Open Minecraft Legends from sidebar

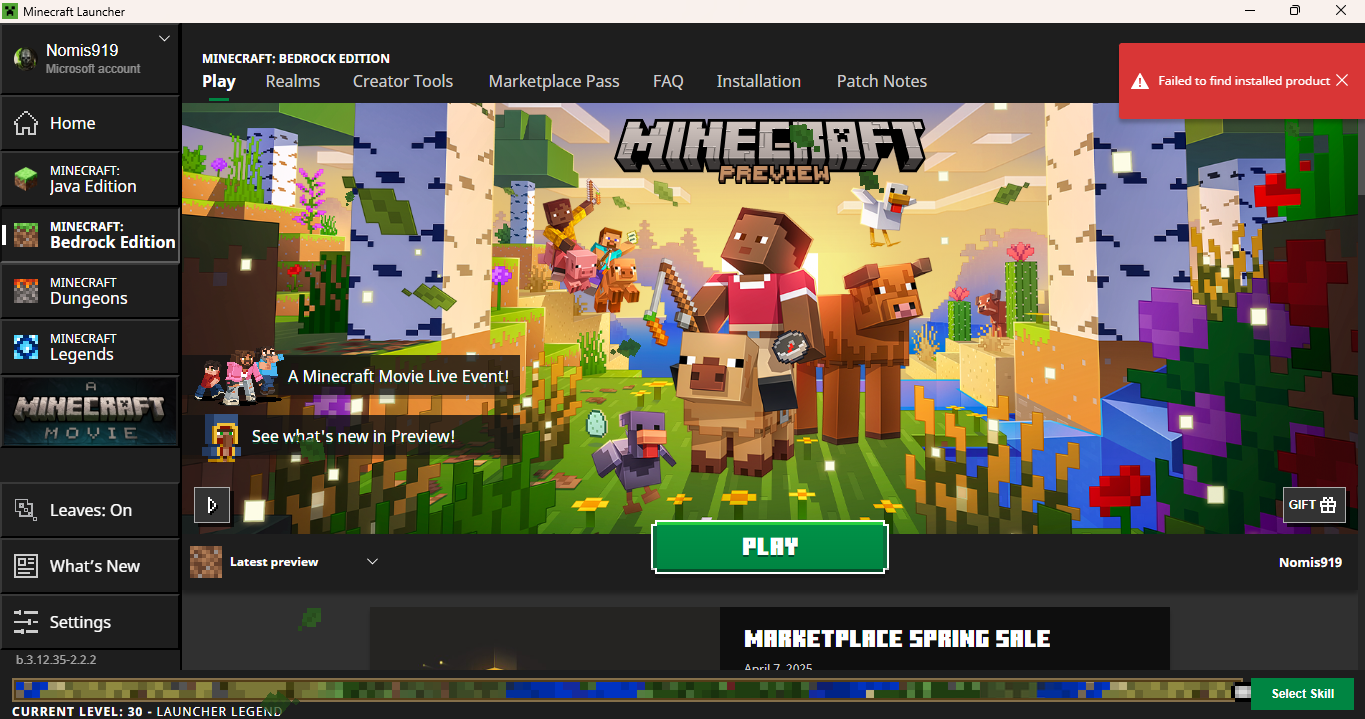pos(90,347)
